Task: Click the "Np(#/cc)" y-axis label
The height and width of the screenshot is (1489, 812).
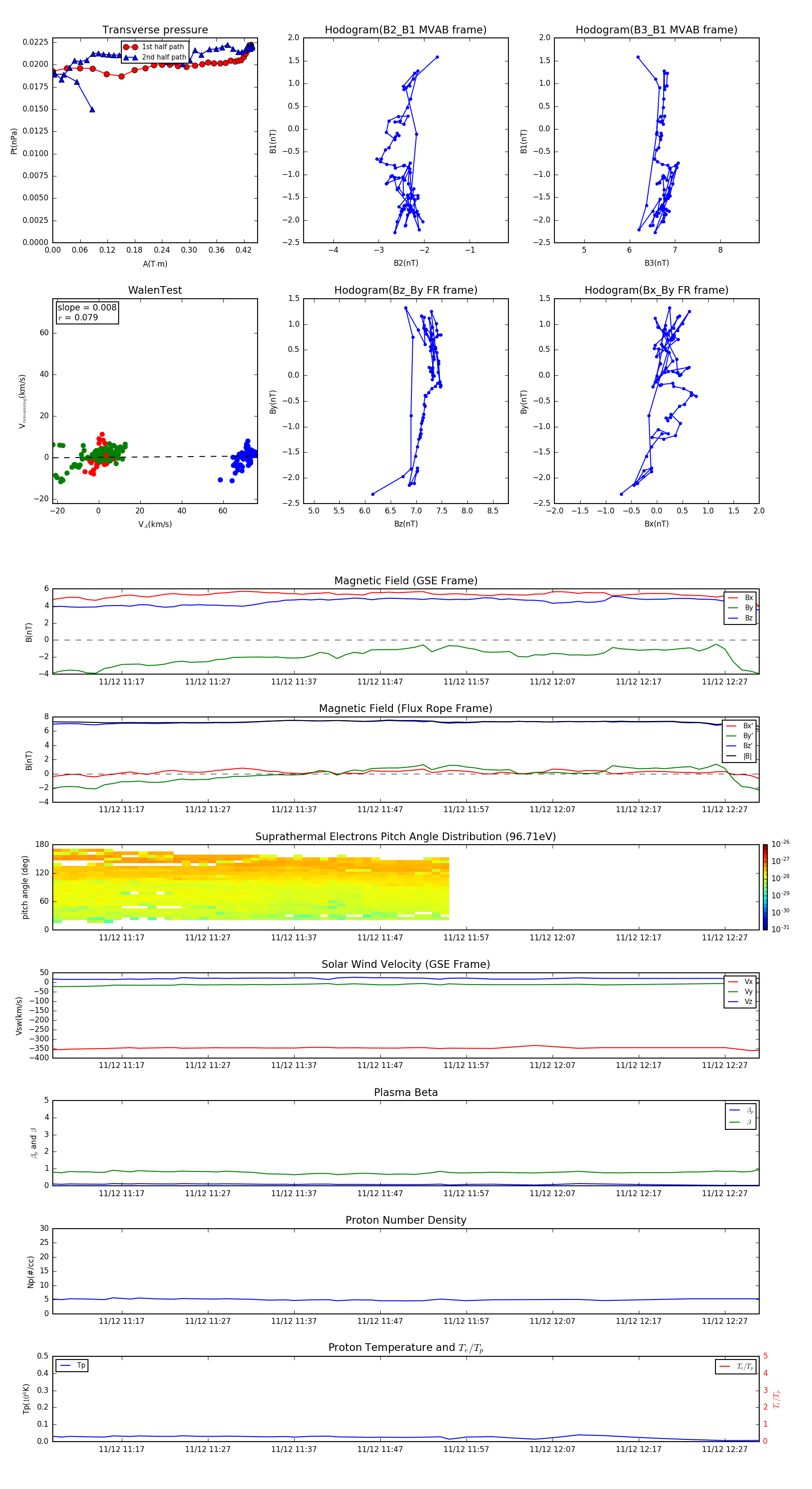Action: click(x=31, y=1272)
